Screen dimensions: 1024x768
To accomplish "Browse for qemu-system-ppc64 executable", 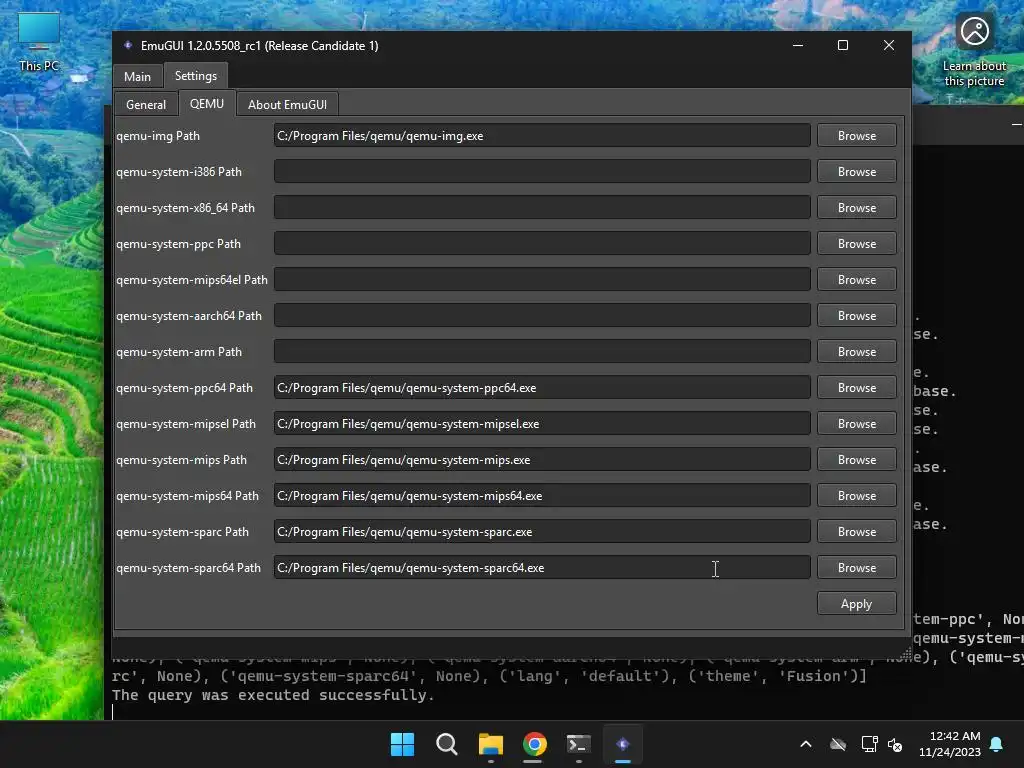I will [x=857, y=388].
